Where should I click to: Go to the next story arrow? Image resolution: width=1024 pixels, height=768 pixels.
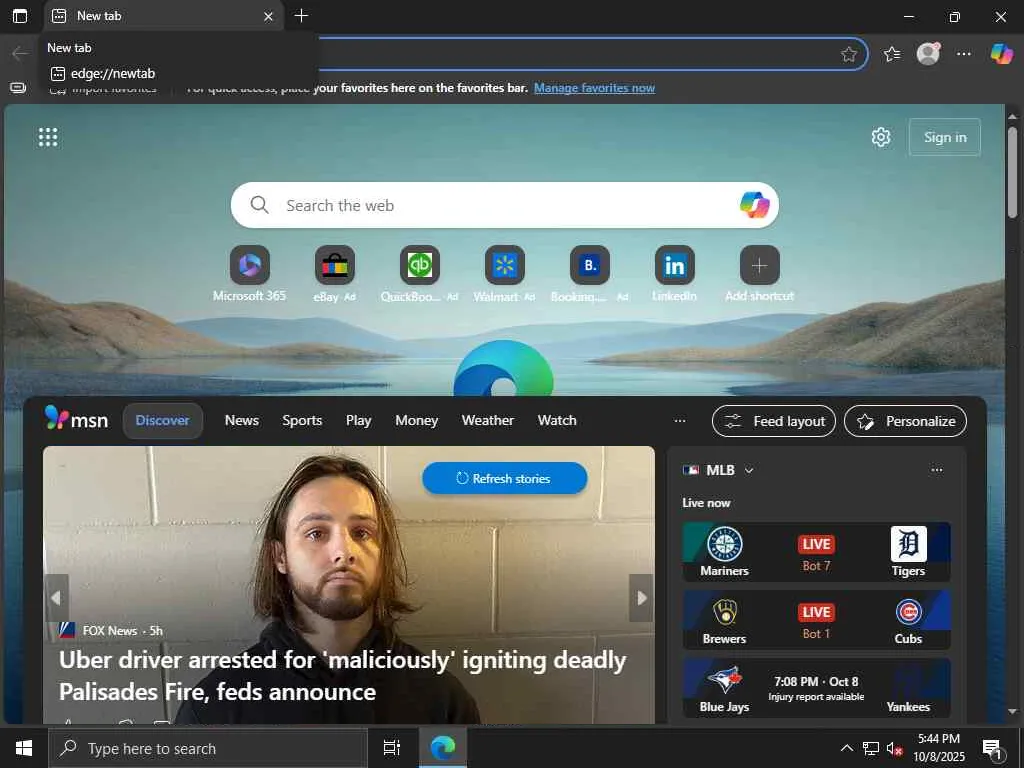(x=641, y=598)
